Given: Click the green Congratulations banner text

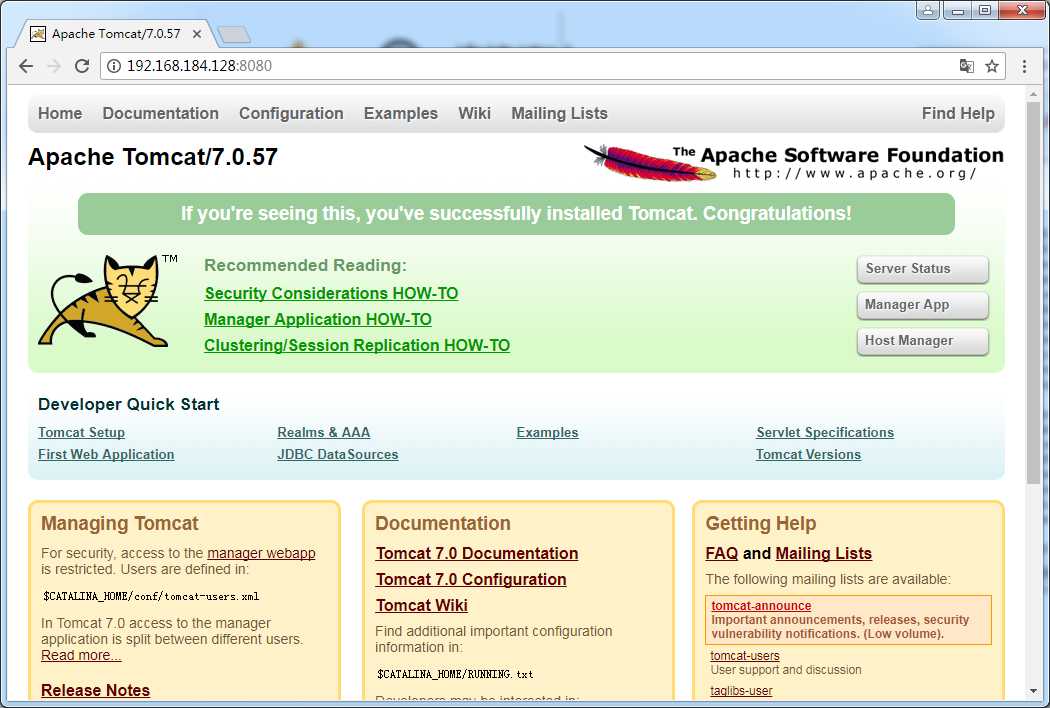Looking at the screenshot, I should 516,214.
